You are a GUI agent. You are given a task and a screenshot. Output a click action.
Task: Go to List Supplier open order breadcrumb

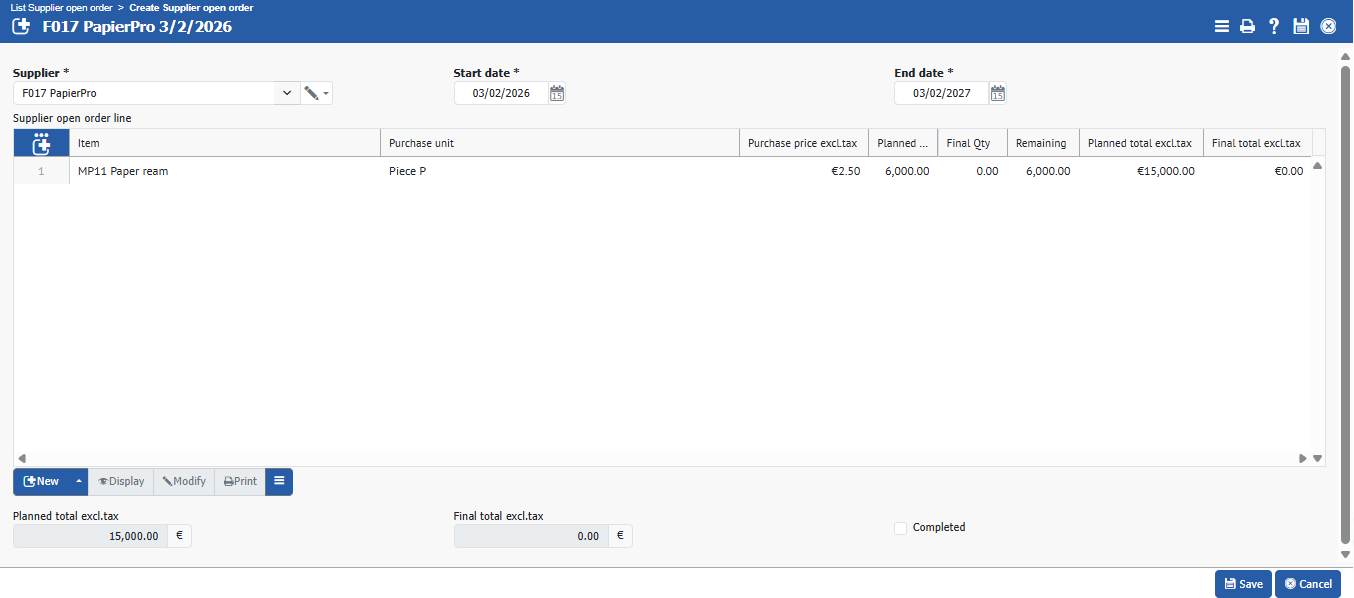[x=61, y=8]
